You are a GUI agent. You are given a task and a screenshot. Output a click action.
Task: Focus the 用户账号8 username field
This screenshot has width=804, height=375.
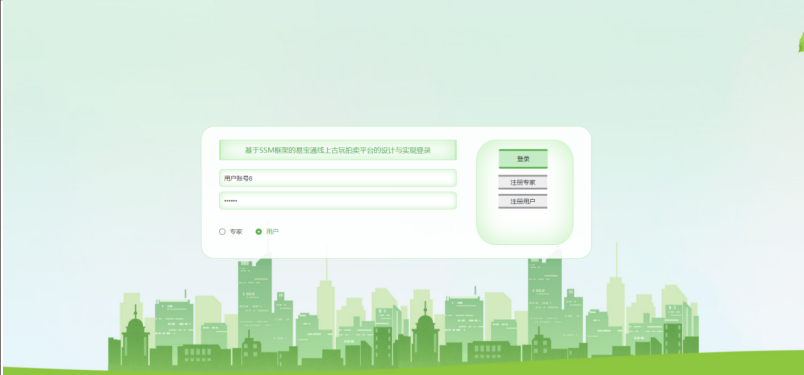(x=338, y=179)
